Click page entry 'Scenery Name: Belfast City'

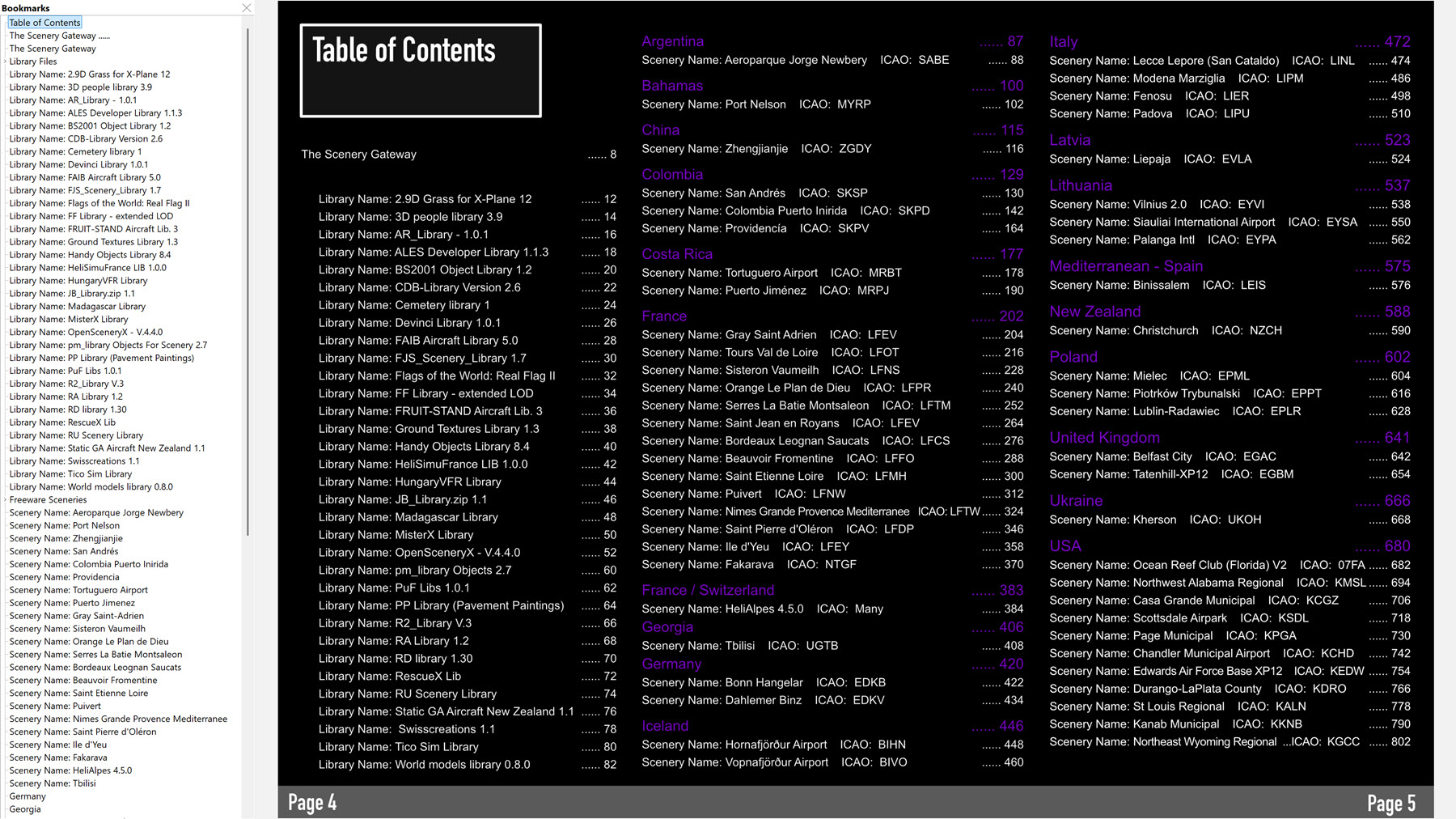(1120, 456)
